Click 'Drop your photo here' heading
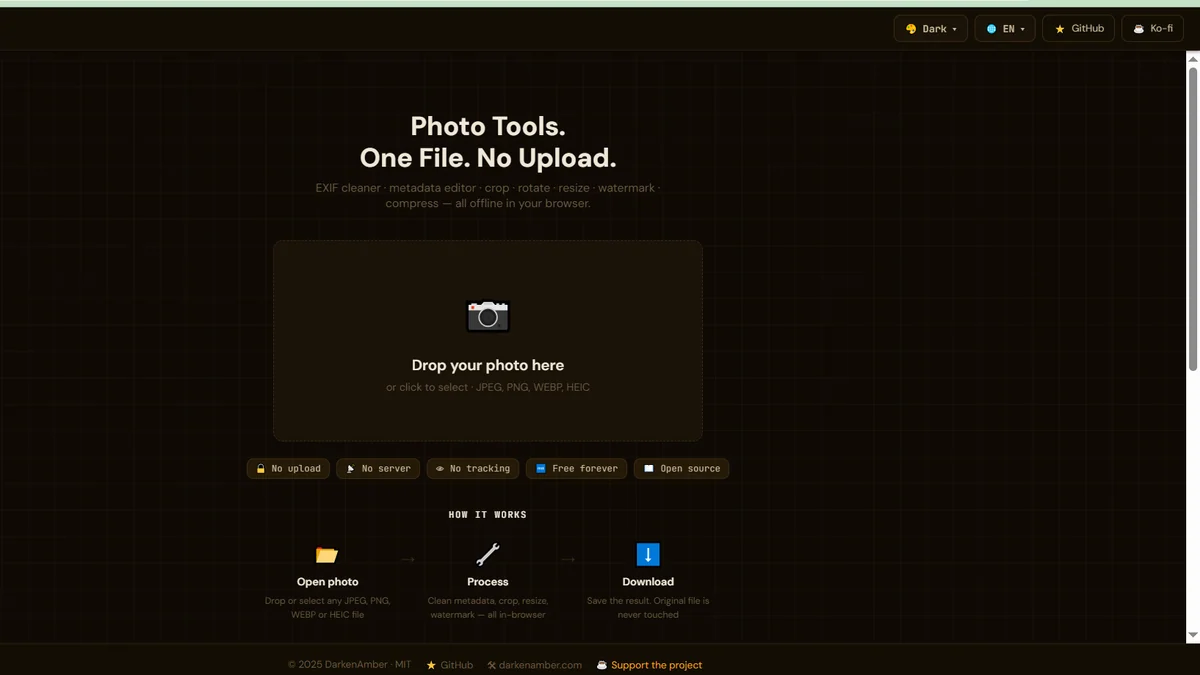The height and width of the screenshot is (675, 1200). [488, 365]
